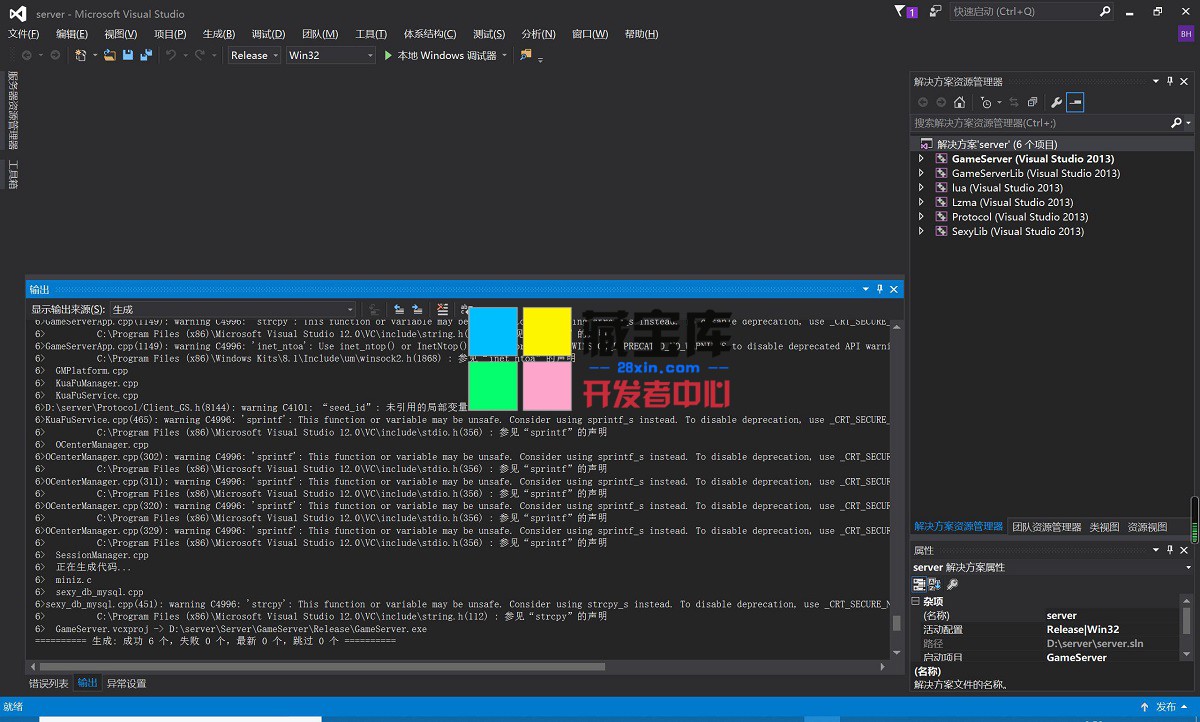Click the Quick Launch magnifier icon

(1105, 12)
